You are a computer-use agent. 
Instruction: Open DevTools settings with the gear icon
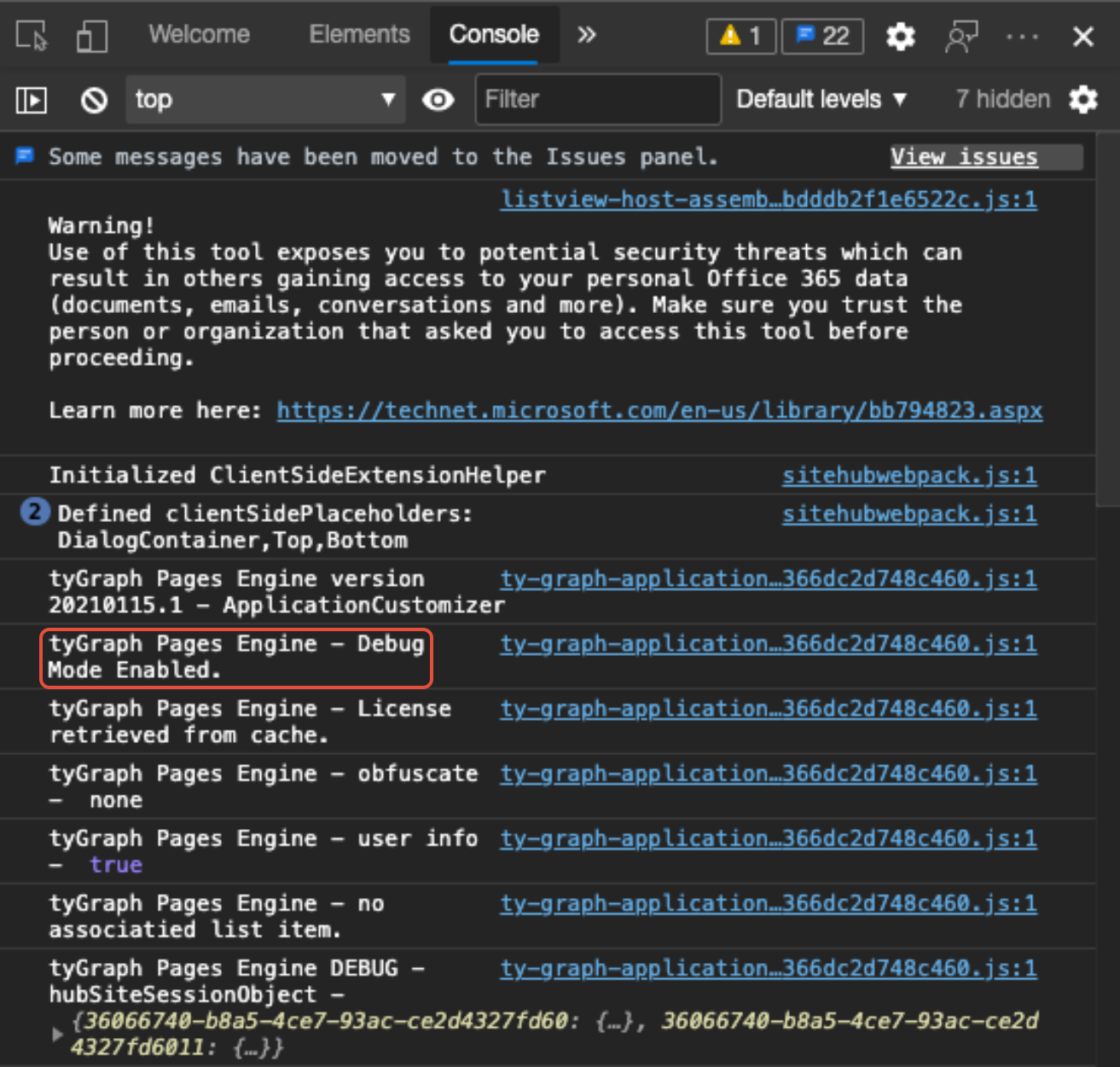point(900,36)
